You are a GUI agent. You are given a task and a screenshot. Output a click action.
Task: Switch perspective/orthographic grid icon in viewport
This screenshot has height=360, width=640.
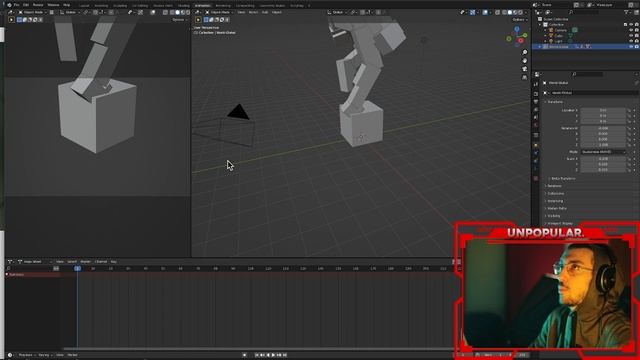(524, 77)
